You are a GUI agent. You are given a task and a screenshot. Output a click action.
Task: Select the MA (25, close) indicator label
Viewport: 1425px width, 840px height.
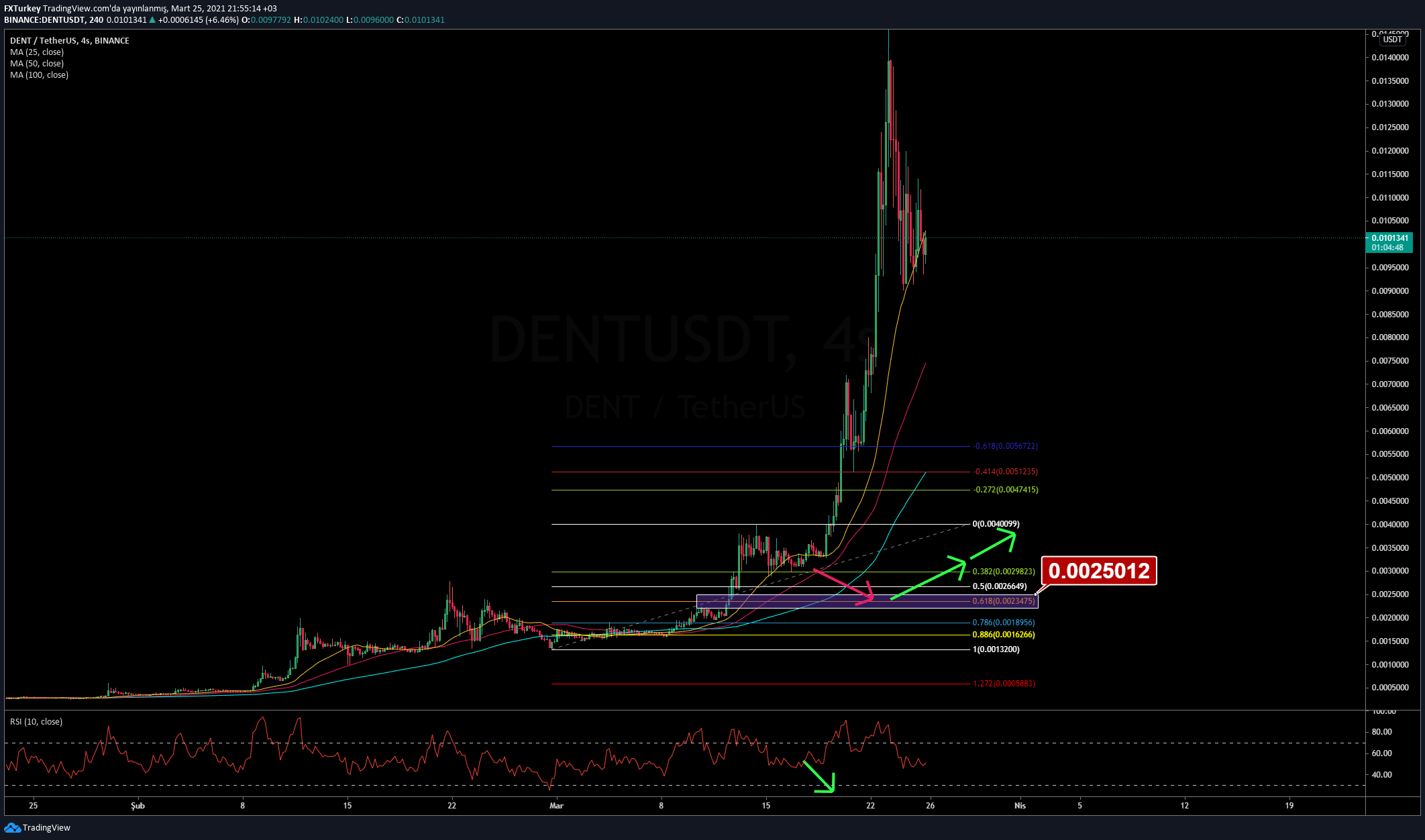37,52
